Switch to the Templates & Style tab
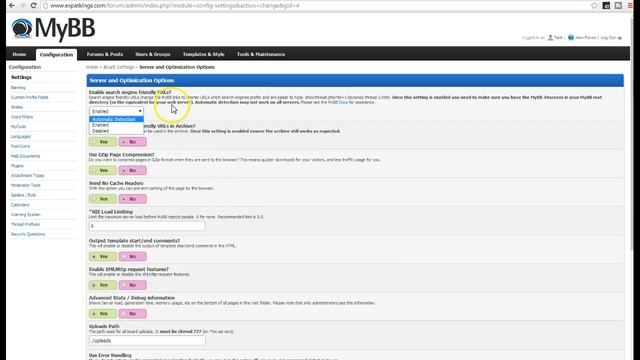This screenshot has height=360, width=640. click(203, 54)
